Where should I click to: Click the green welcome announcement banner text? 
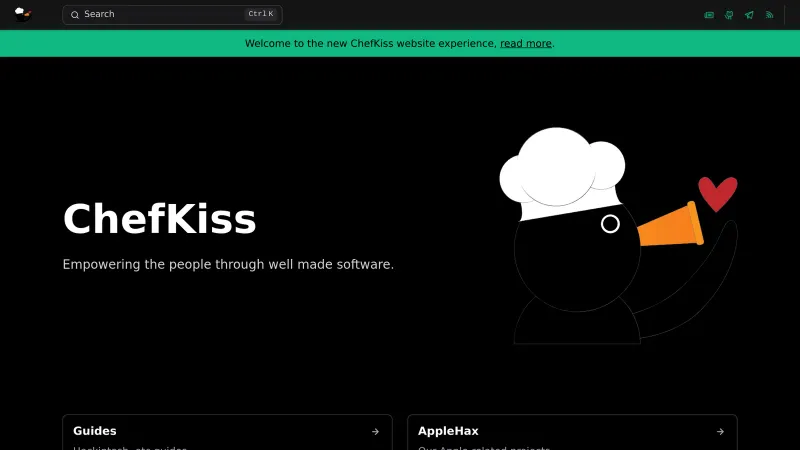click(x=370, y=44)
